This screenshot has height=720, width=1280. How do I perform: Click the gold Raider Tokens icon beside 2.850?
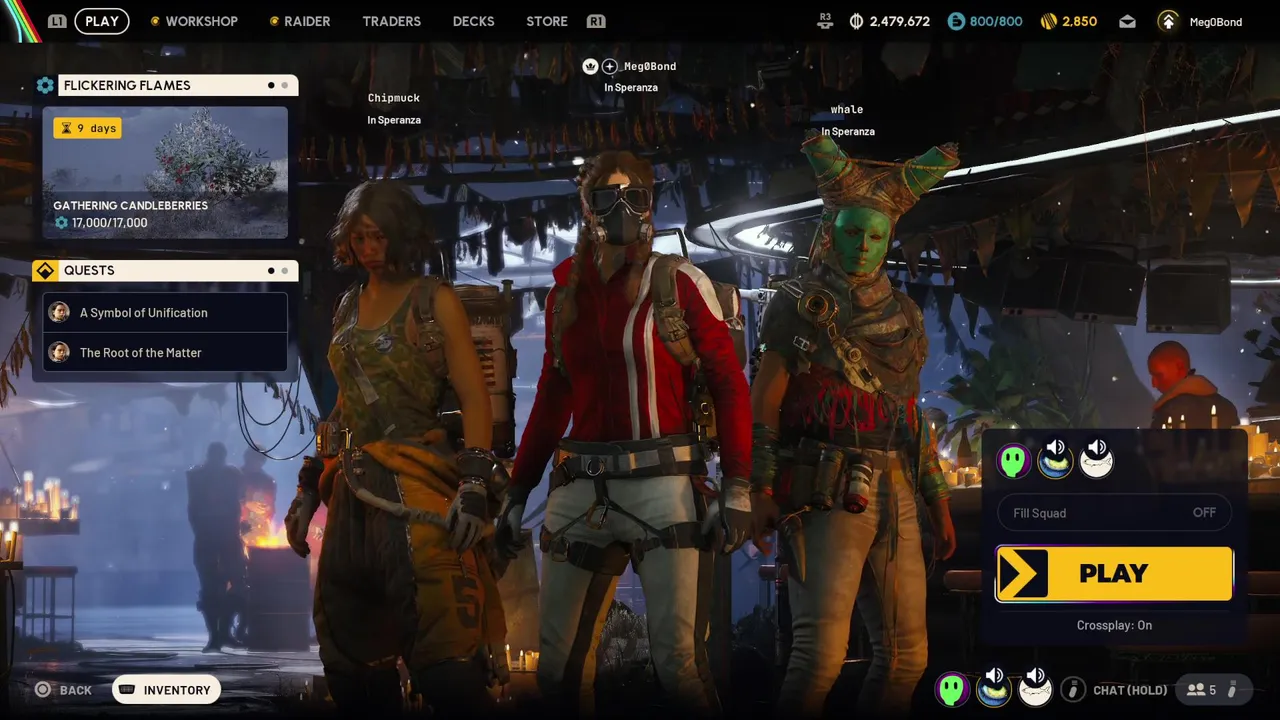point(1049,21)
